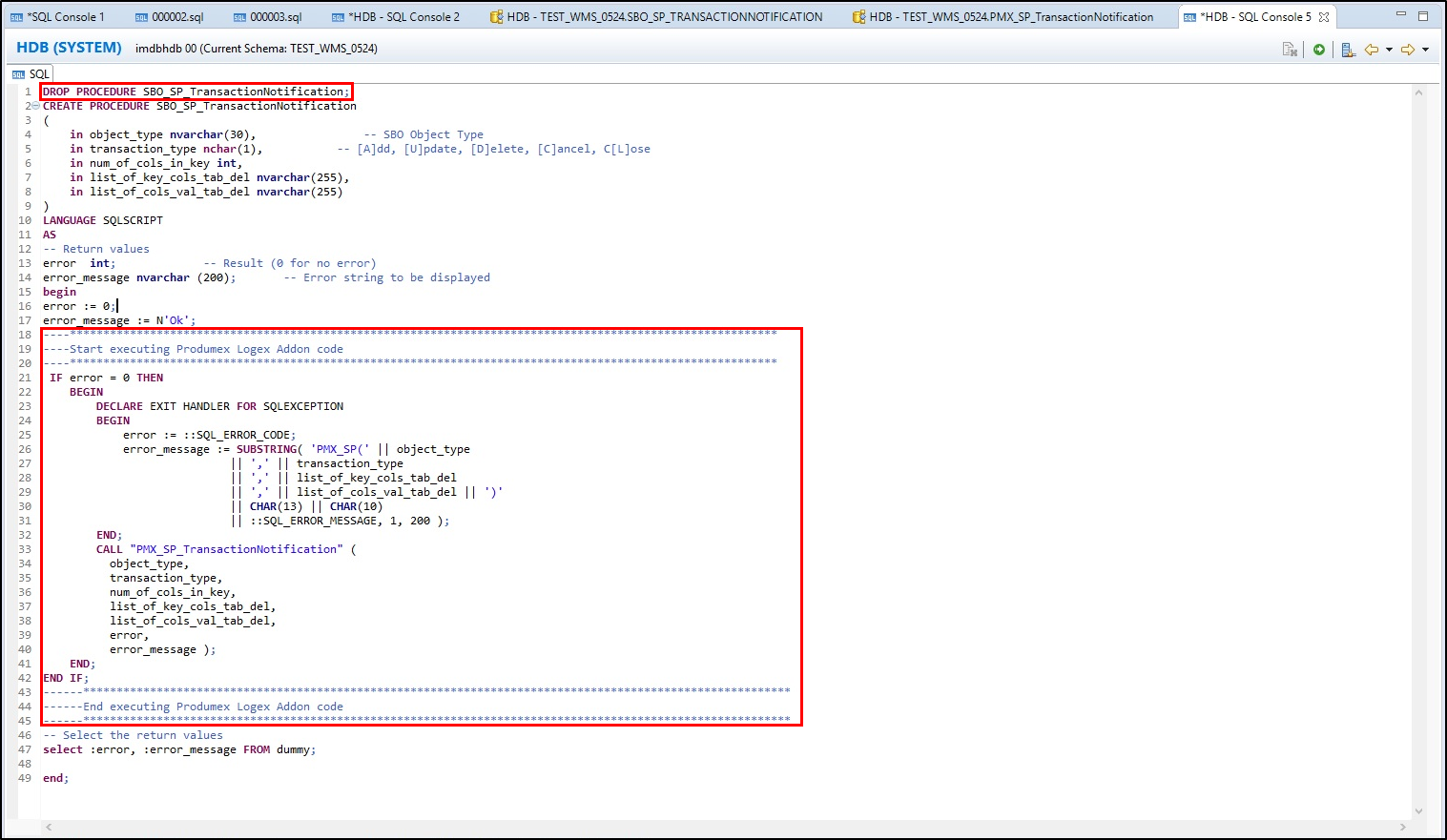Click the yellow back navigation arrow
This screenshot has height=840, width=1447.
[x=1372, y=50]
